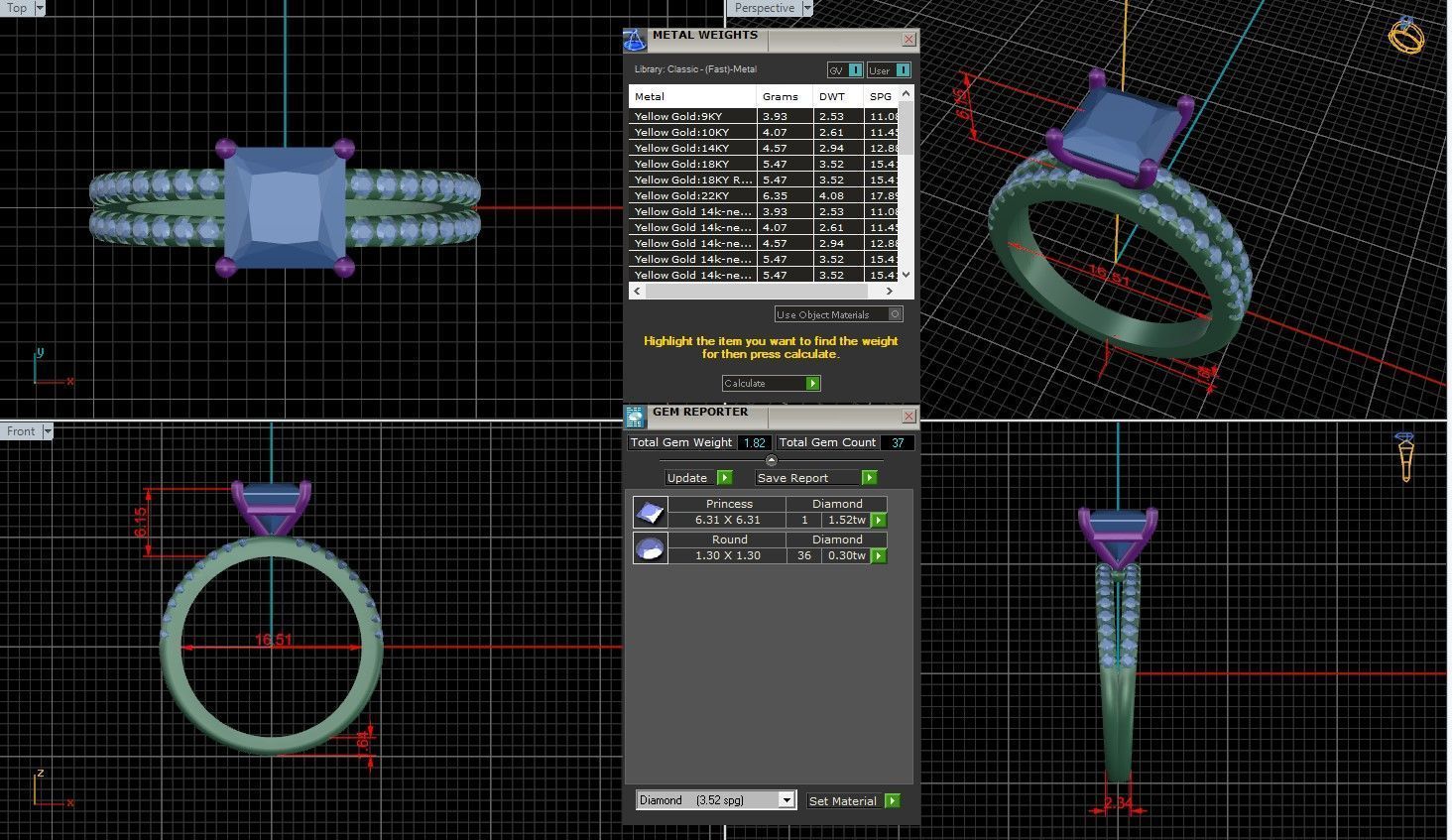Image resolution: width=1452 pixels, height=840 pixels.
Task: Click the Front viewport label
Action: click(x=21, y=431)
